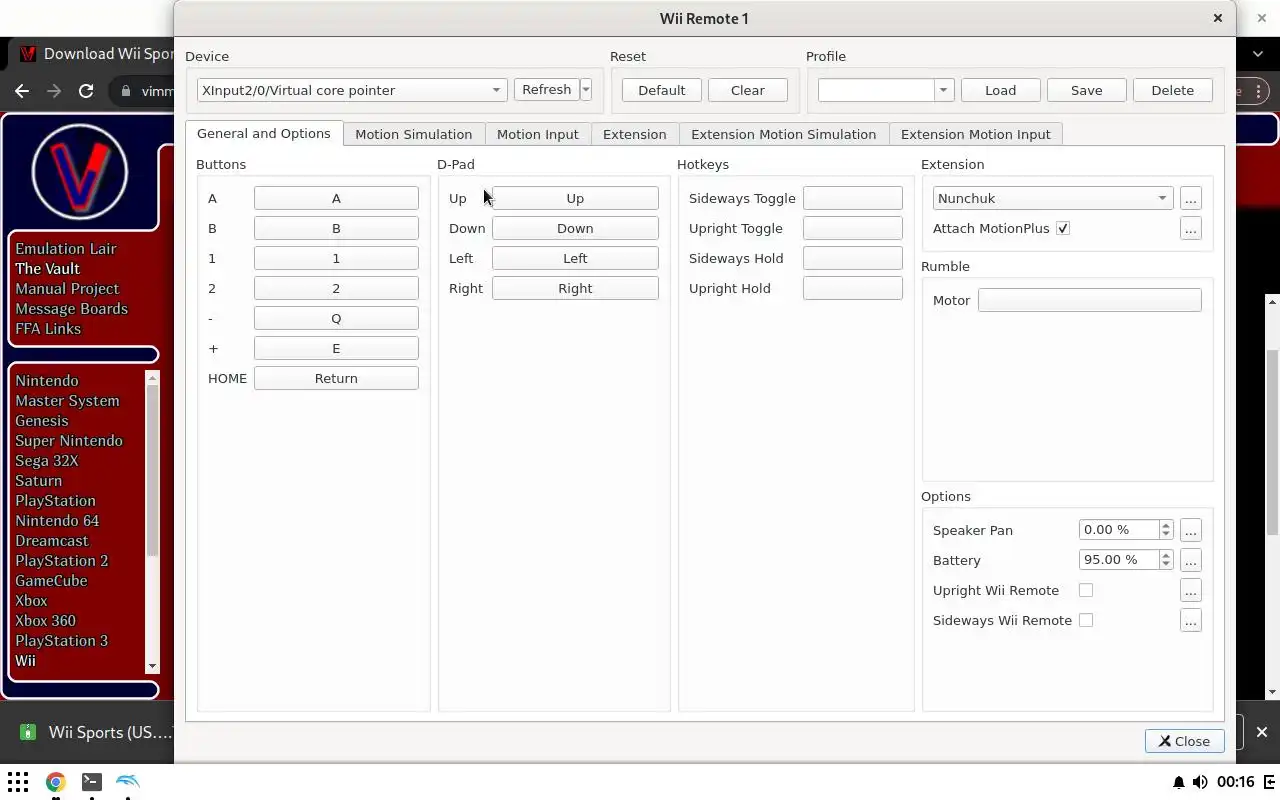This screenshot has height=800, width=1280.
Task: Set the Sideways Toggle hotkey
Action: click(x=852, y=198)
